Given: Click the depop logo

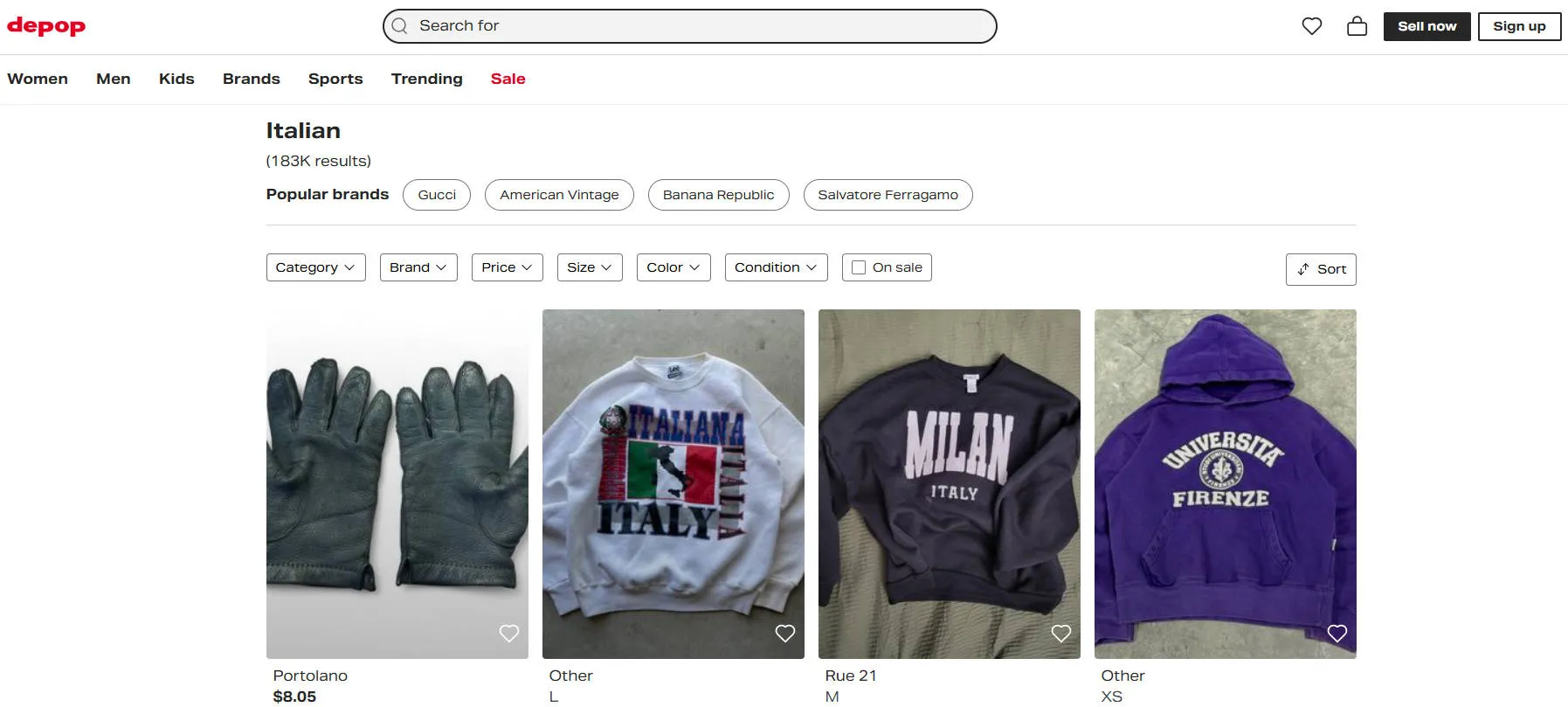Looking at the screenshot, I should [x=46, y=26].
